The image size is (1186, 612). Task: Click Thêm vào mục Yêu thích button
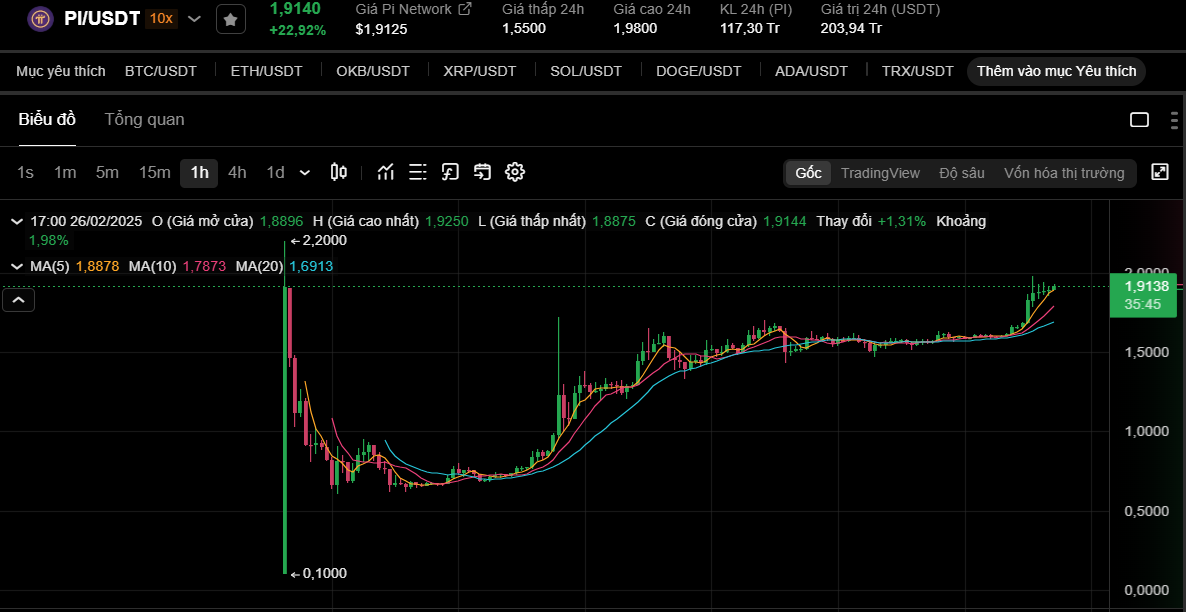coord(1055,70)
